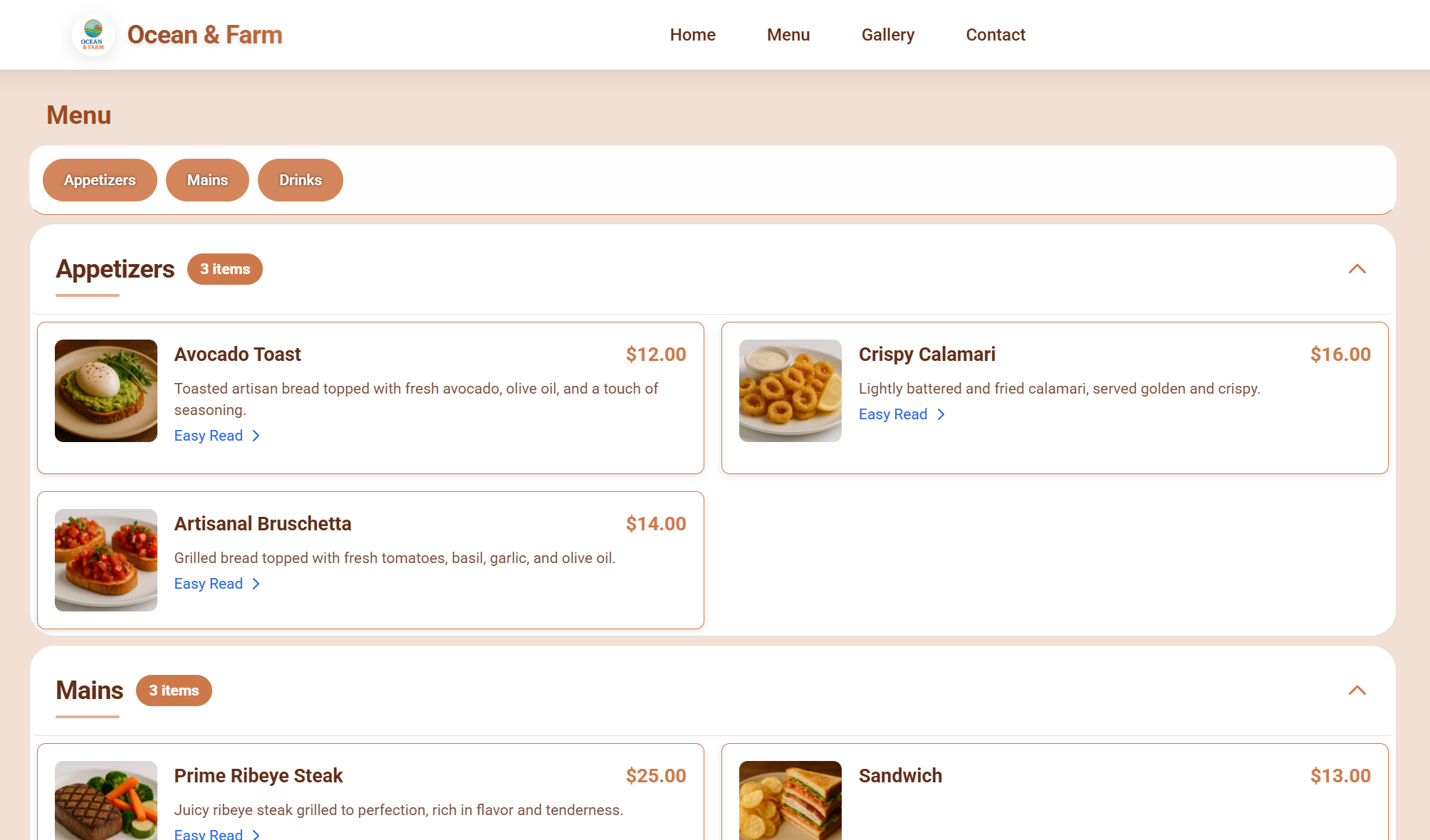Filter by the Appetizers category pill
The height and width of the screenshot is (840, 1430).
tap(100, 180)
